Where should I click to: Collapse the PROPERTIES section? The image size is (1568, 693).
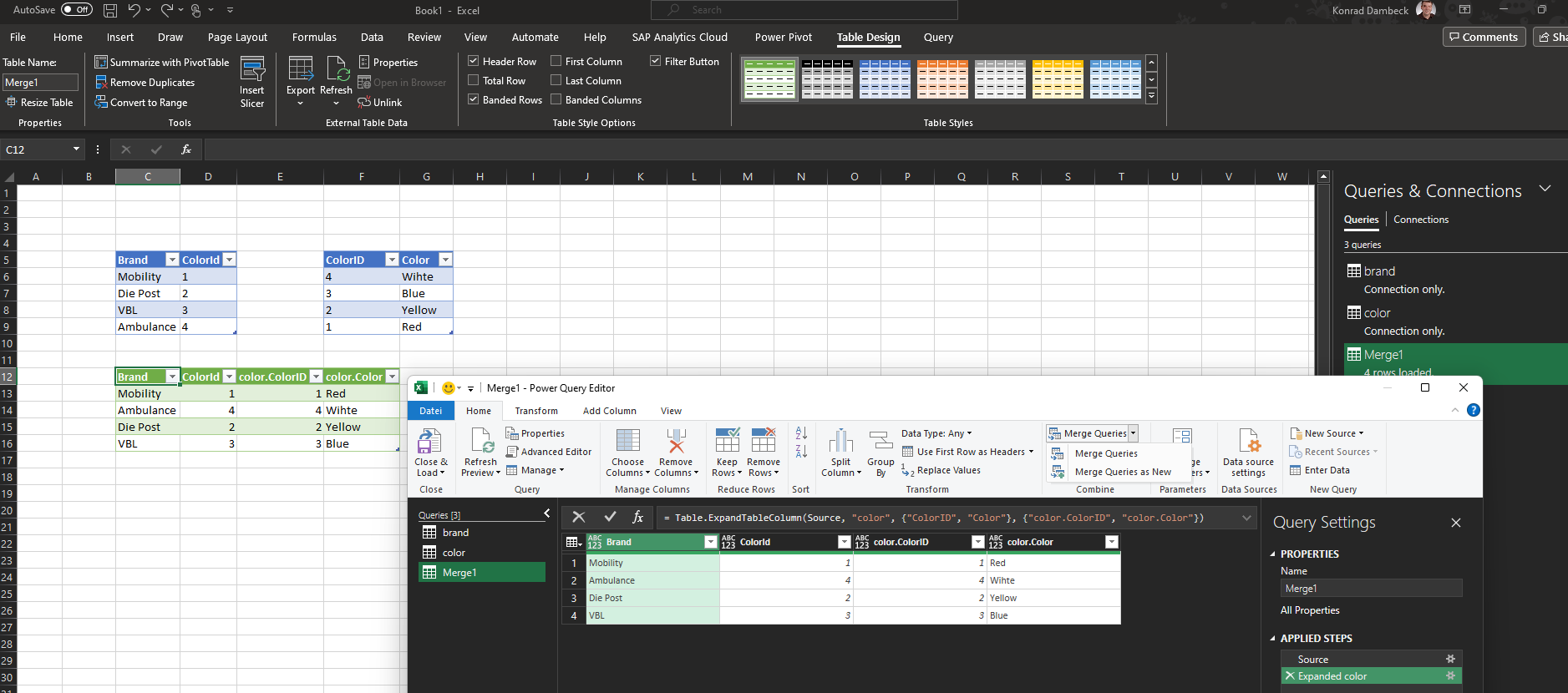tap(1273, 554)
